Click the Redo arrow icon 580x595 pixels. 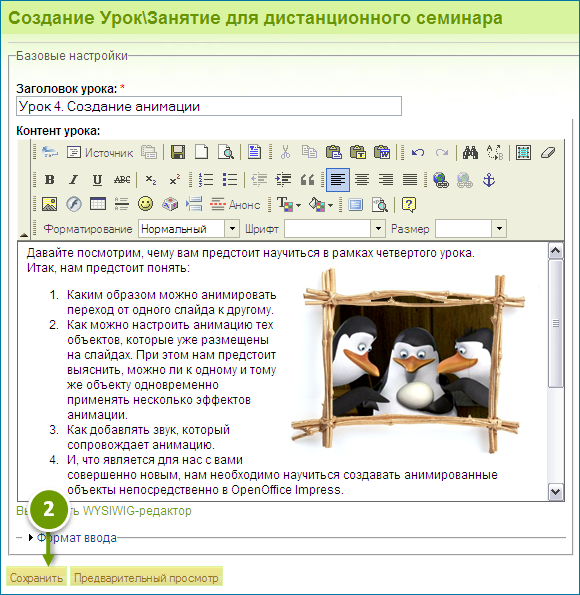coord(441,153)
